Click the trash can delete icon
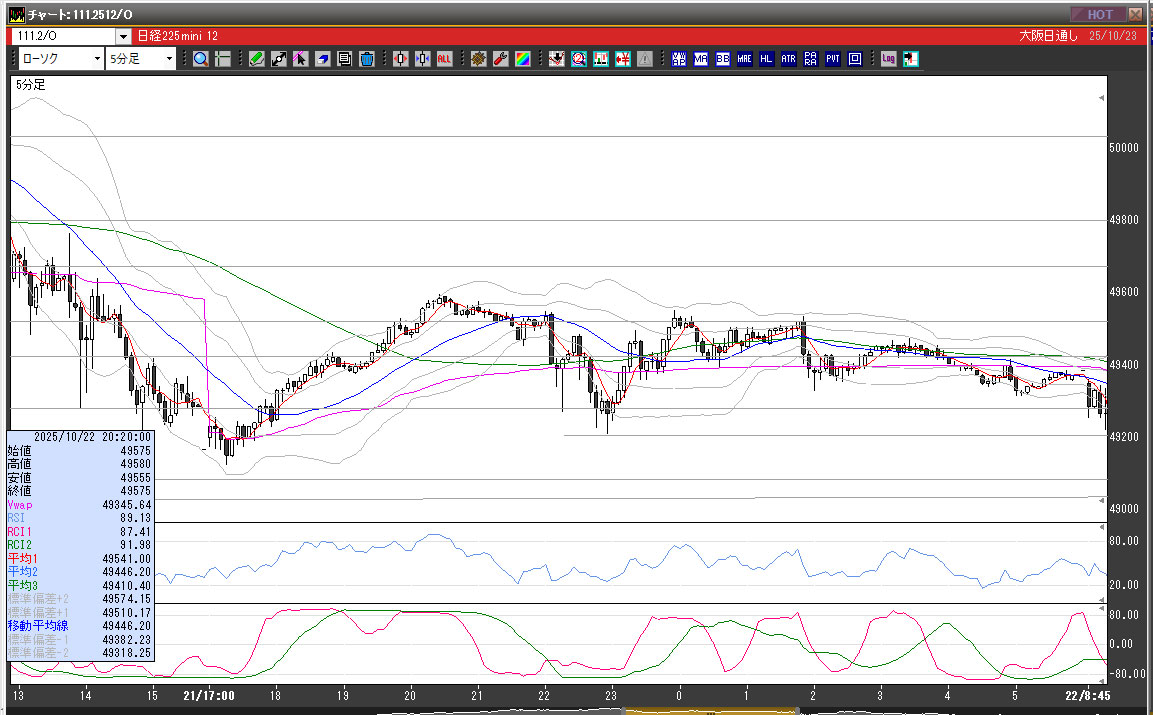 (367, 59)
